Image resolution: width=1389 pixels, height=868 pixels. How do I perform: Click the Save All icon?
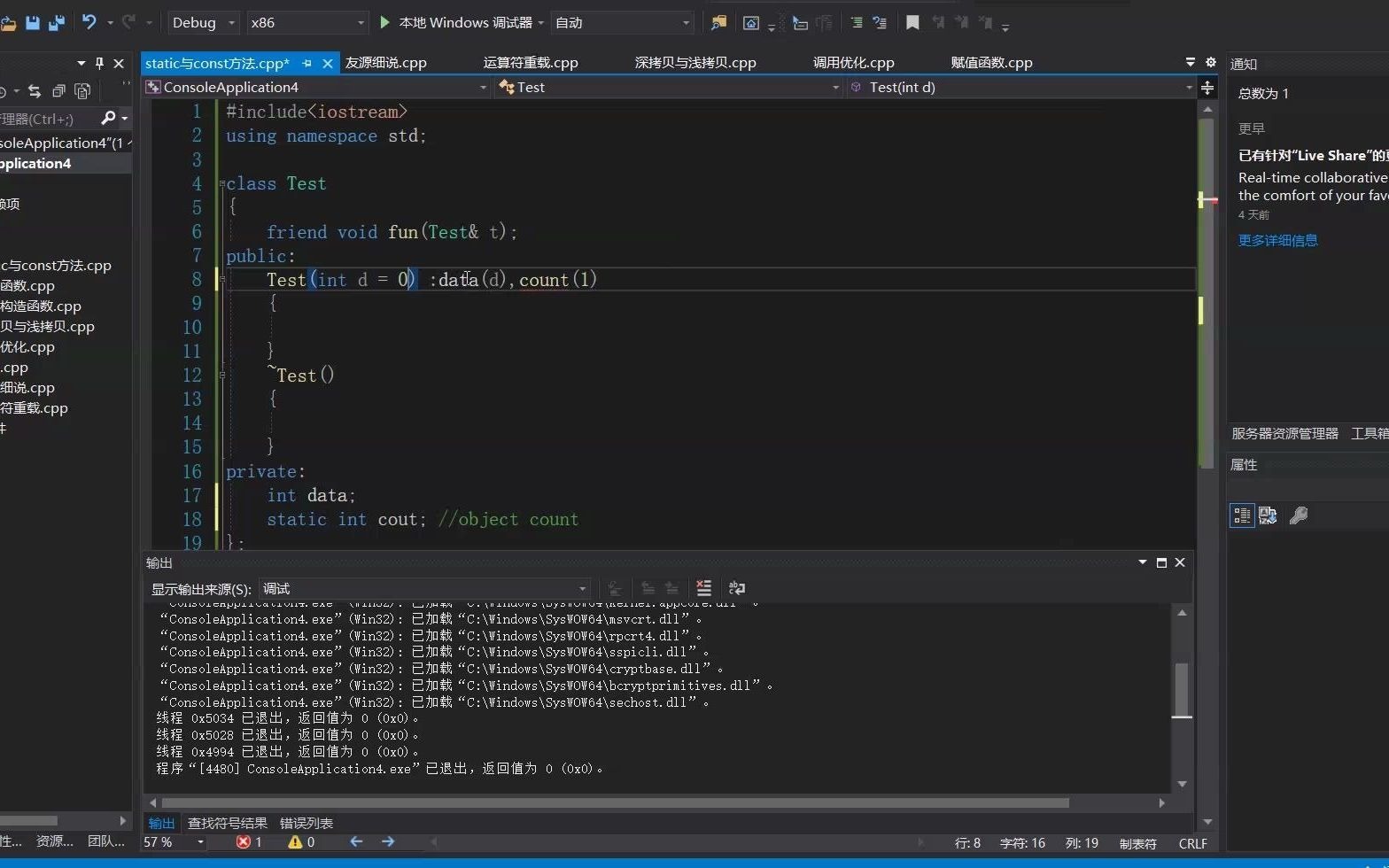[x=56, y=23]
